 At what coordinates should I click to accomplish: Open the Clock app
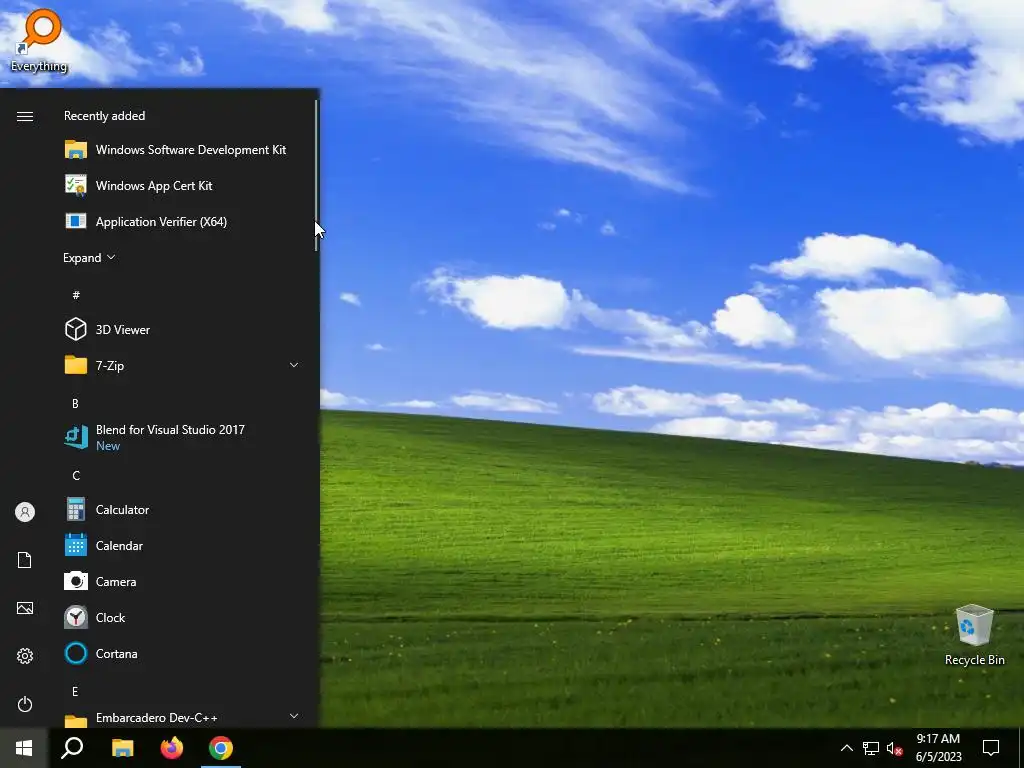pos(184,617)
